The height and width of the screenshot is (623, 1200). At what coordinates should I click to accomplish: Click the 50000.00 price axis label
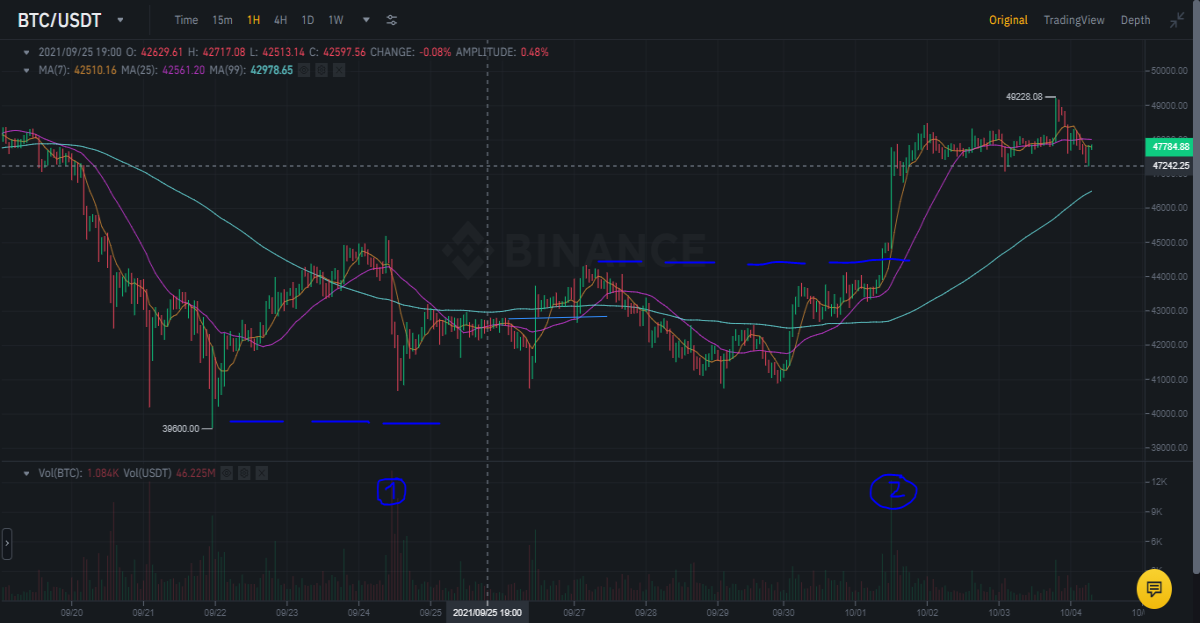1168,71
